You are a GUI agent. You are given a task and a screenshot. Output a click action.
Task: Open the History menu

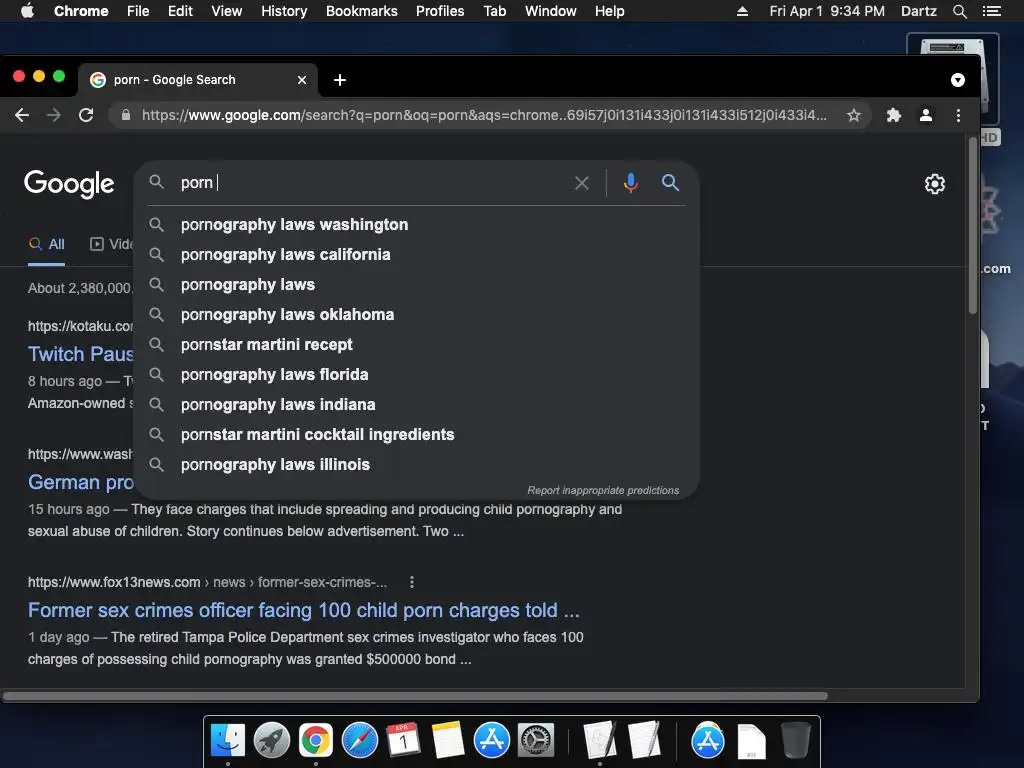284,11
